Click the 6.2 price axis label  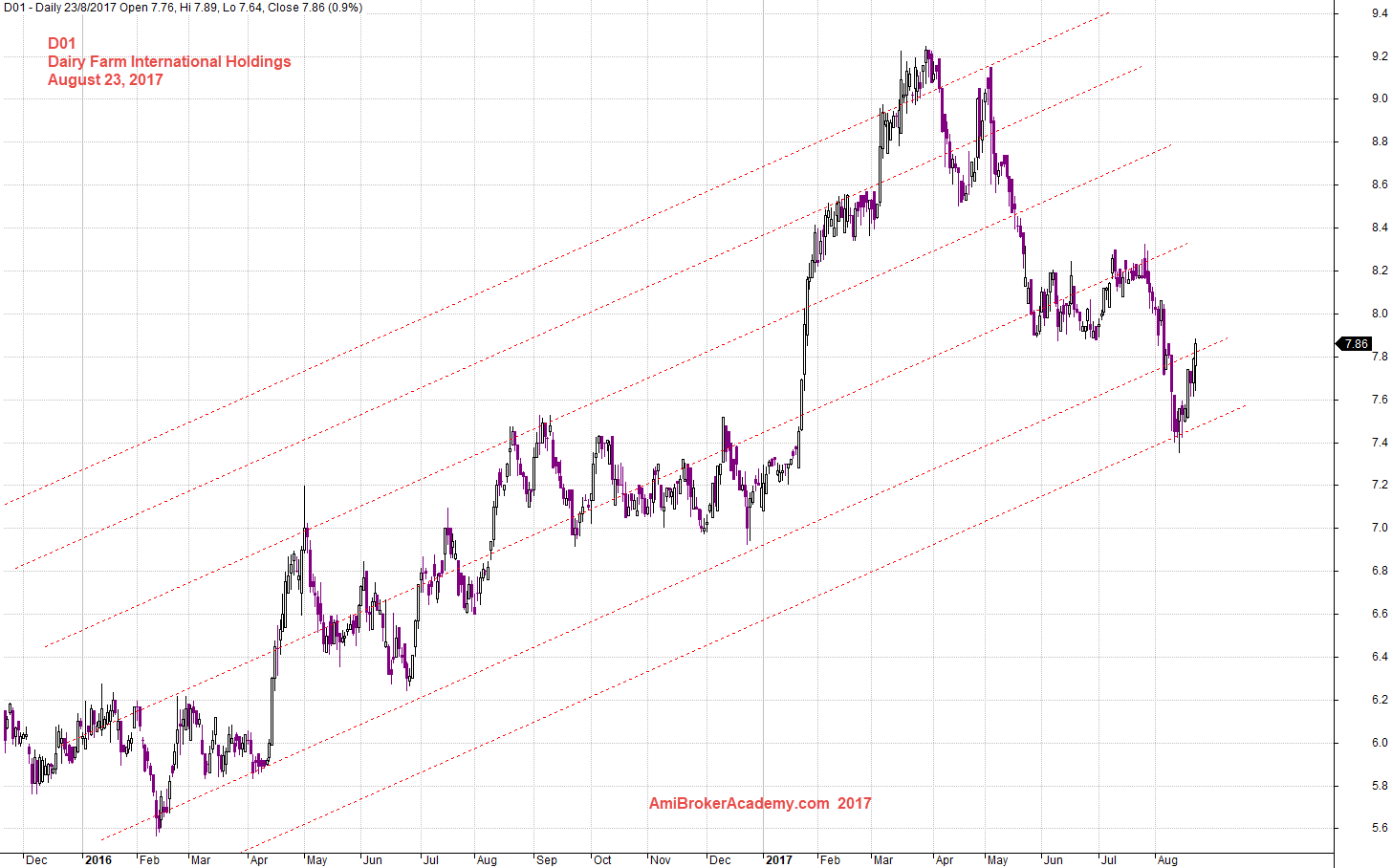point(1380,700)
